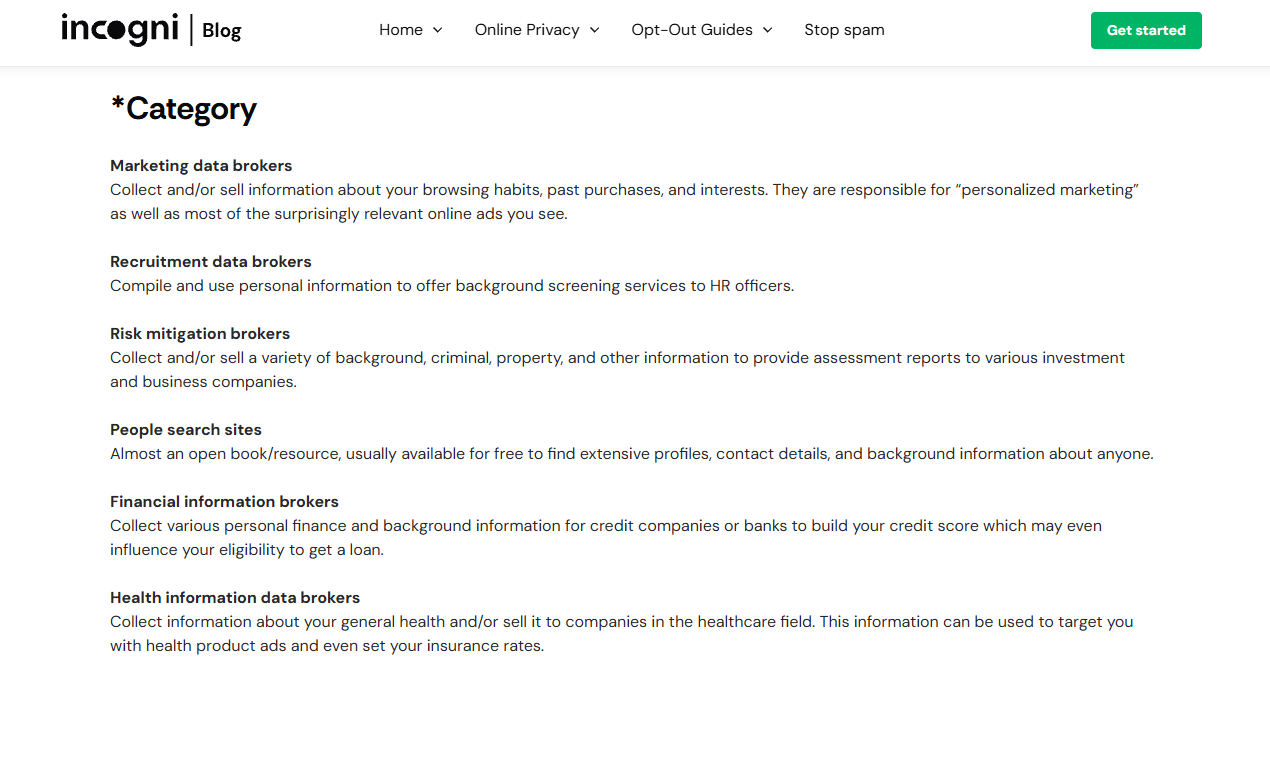The image size is (1270, 762).
Task: Open the Blog link beside the logo
Action: tap(221, 31)
